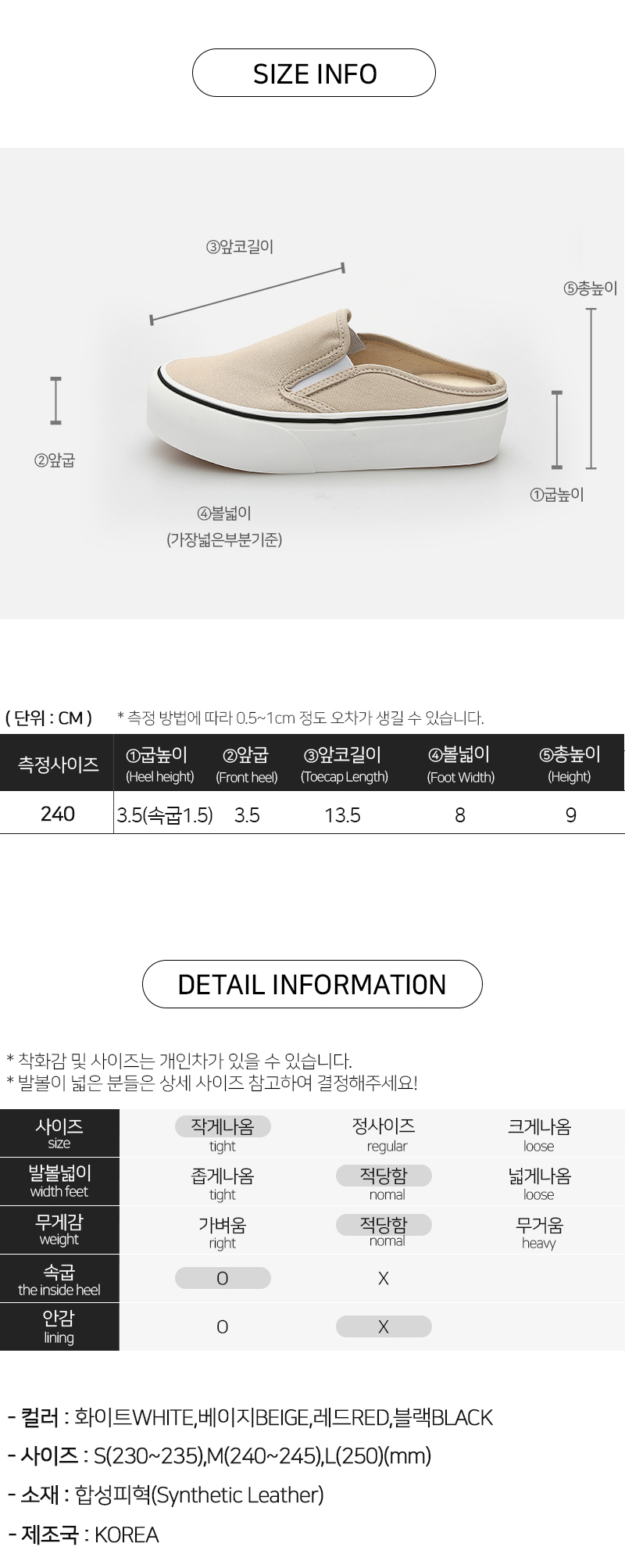Click the ③앞코길이 Toecap Length column header
625x1568 pixels.
pyautogui.click(x=344, y=764)
